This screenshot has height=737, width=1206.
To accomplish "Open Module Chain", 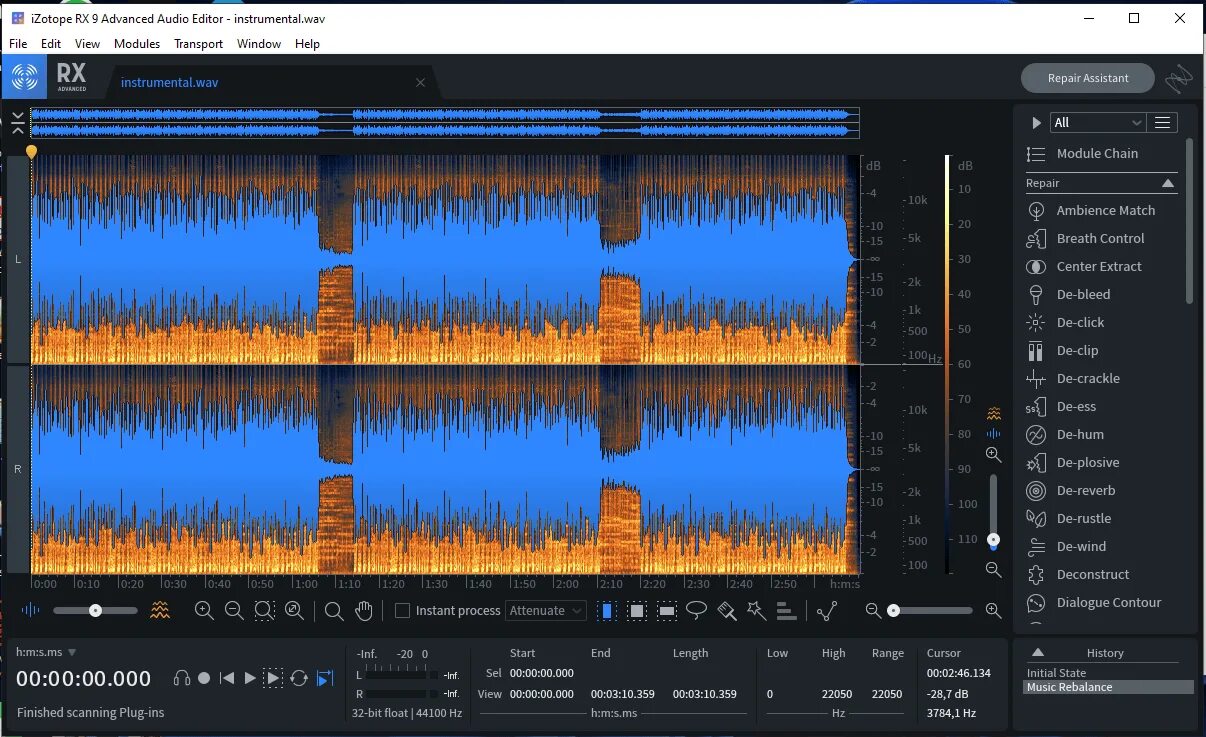I will [x=1096, y=153].
